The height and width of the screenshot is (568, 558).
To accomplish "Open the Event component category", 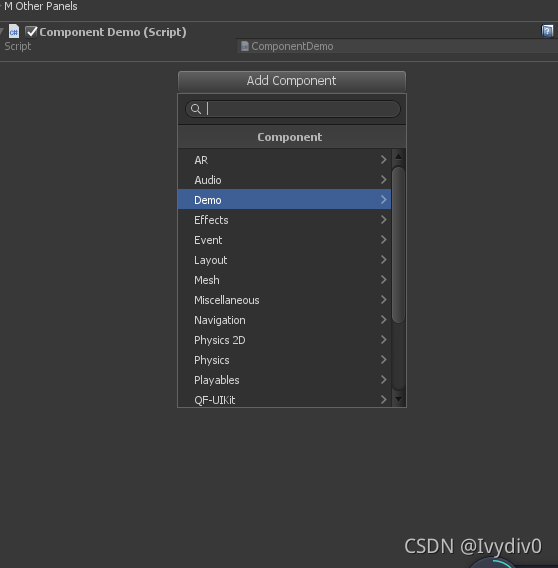I will point(284,240).
